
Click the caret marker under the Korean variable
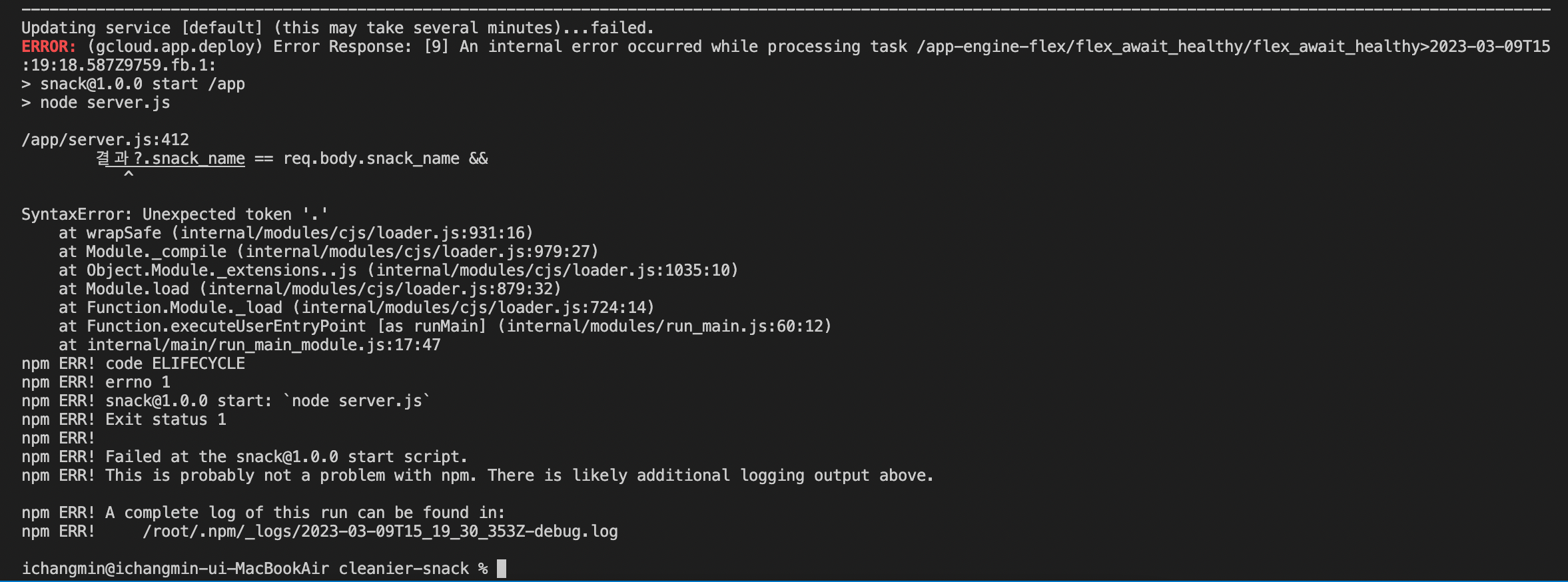click(129, 175)
